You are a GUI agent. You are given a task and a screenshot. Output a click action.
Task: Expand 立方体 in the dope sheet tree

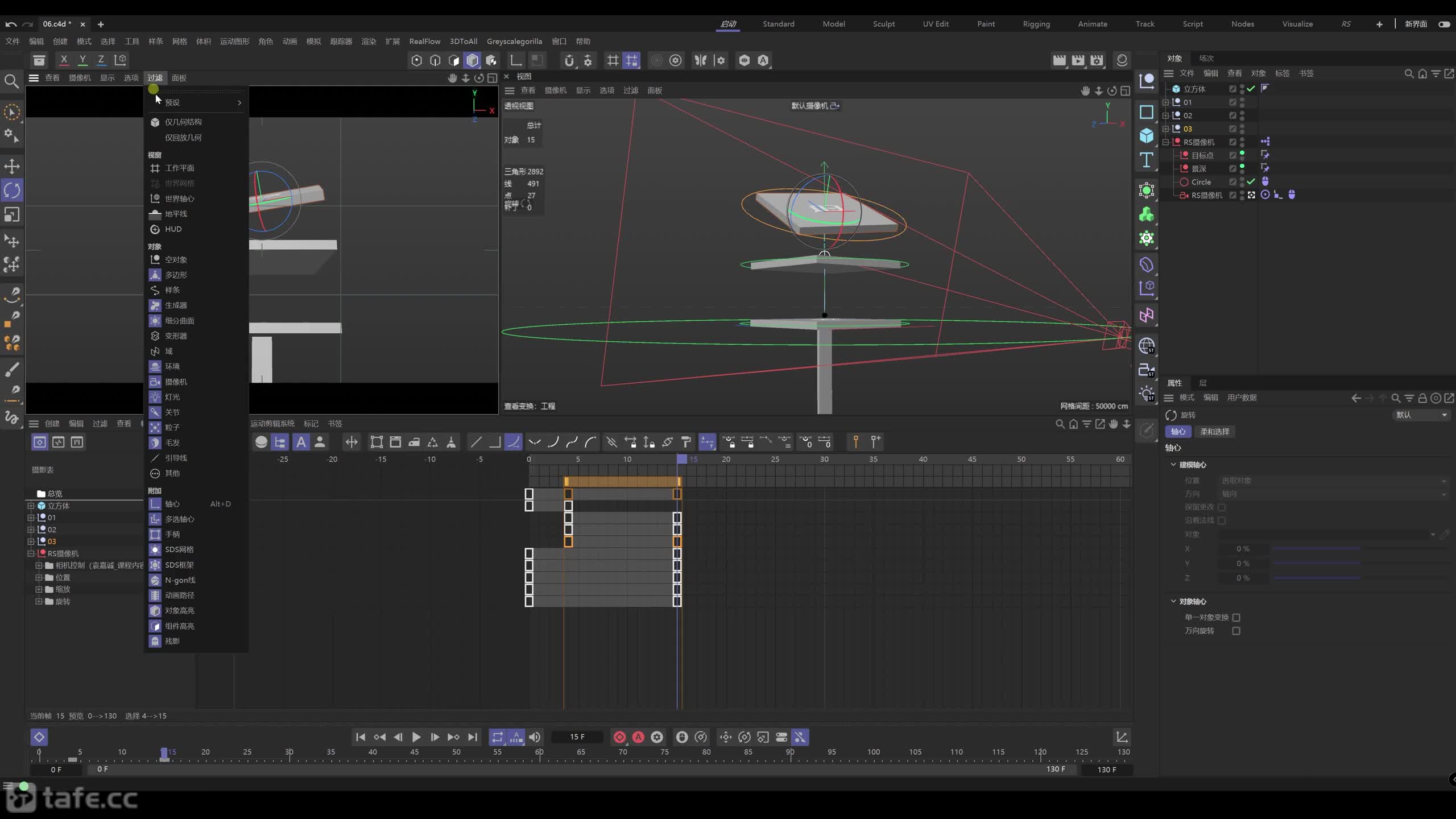[x=31, y=506]
